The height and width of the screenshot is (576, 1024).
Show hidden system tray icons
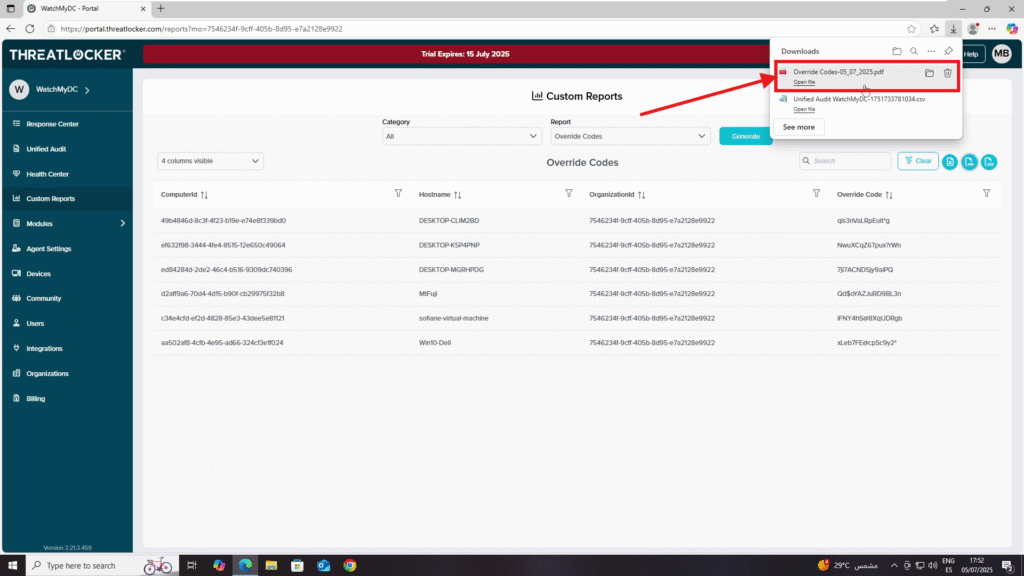tap(893, 566)
